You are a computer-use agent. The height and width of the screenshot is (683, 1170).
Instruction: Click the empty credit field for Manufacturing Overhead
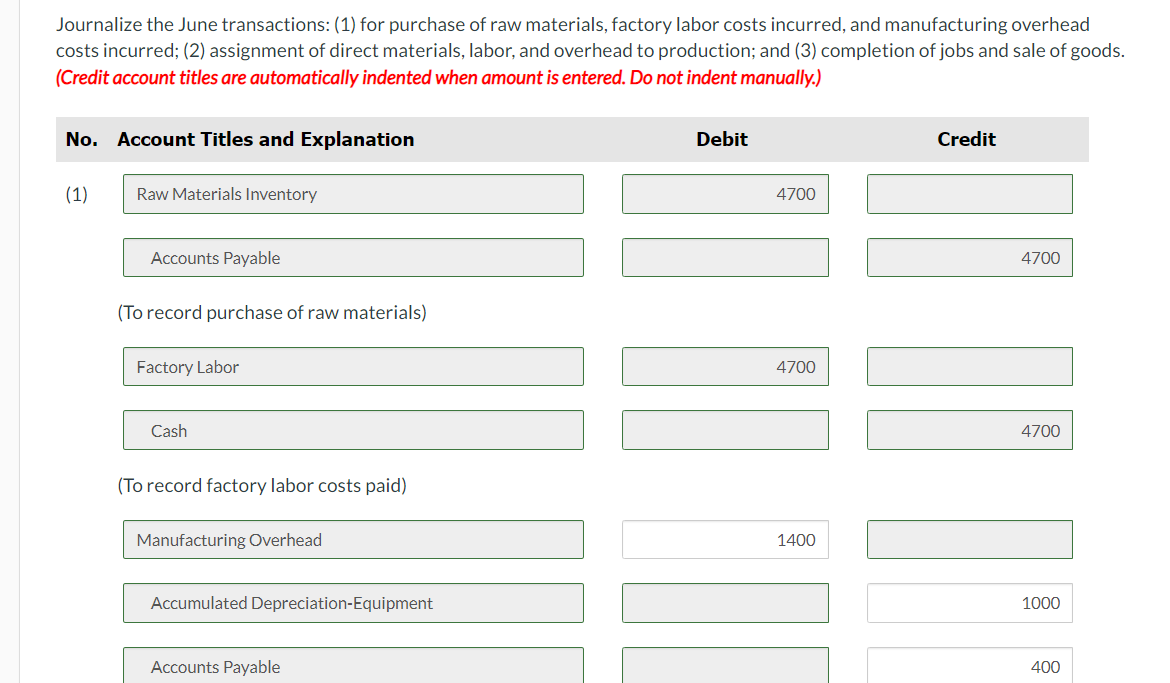coord(969,540)
